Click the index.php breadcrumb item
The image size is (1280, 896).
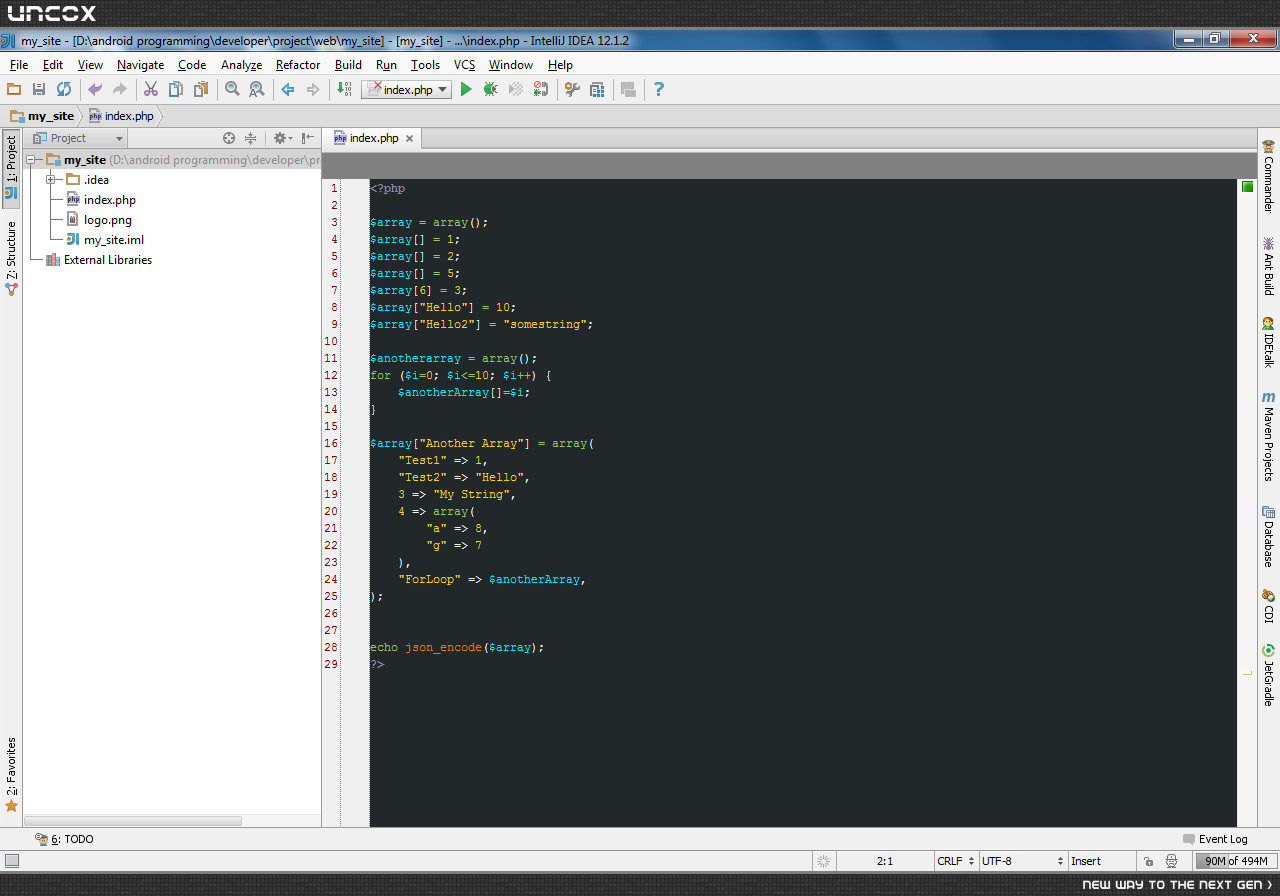pyautogui.click(x=121, y=116)
